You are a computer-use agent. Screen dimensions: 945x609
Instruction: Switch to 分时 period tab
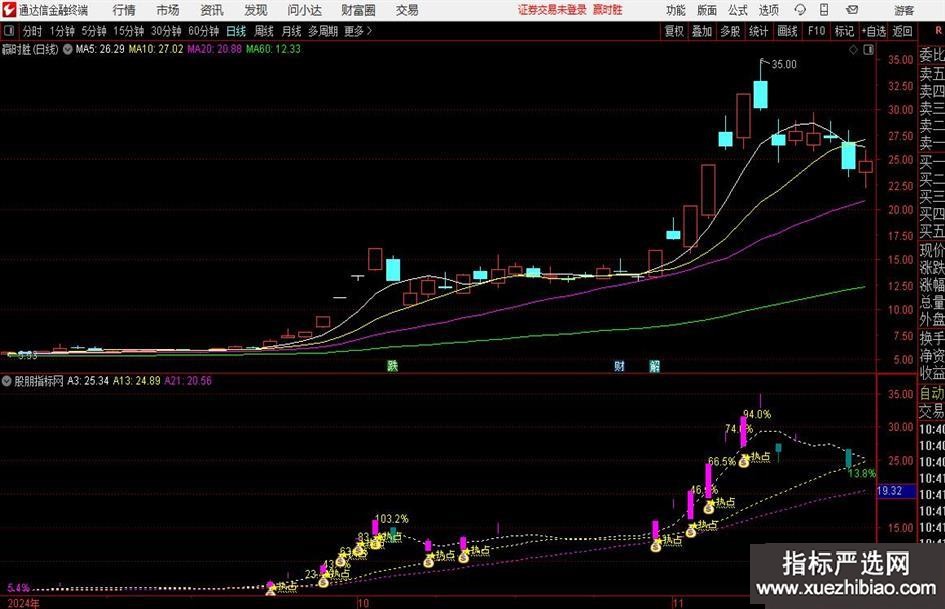point(33,31)
